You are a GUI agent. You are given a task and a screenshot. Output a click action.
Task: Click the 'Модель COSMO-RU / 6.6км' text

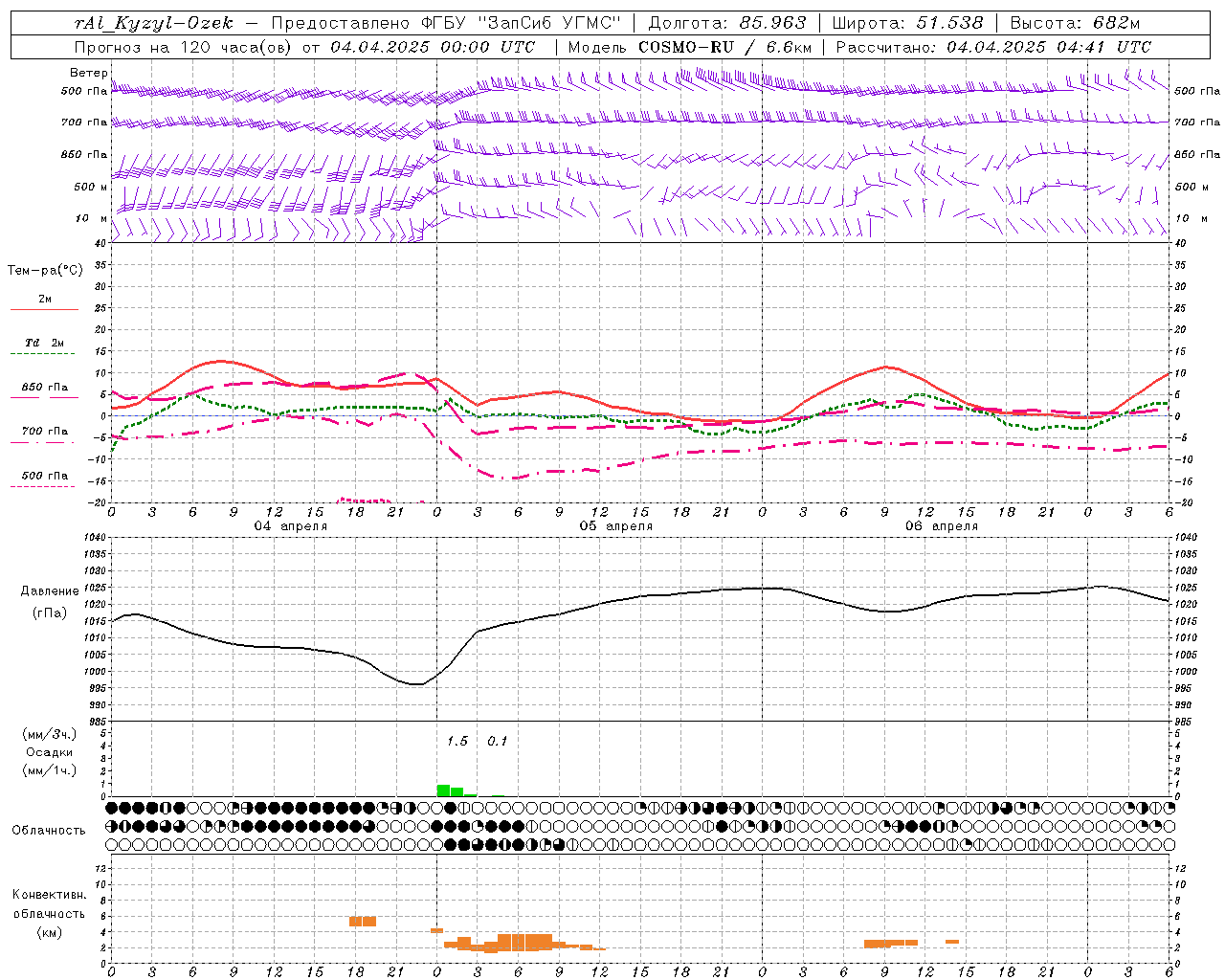tap(690, 47)
